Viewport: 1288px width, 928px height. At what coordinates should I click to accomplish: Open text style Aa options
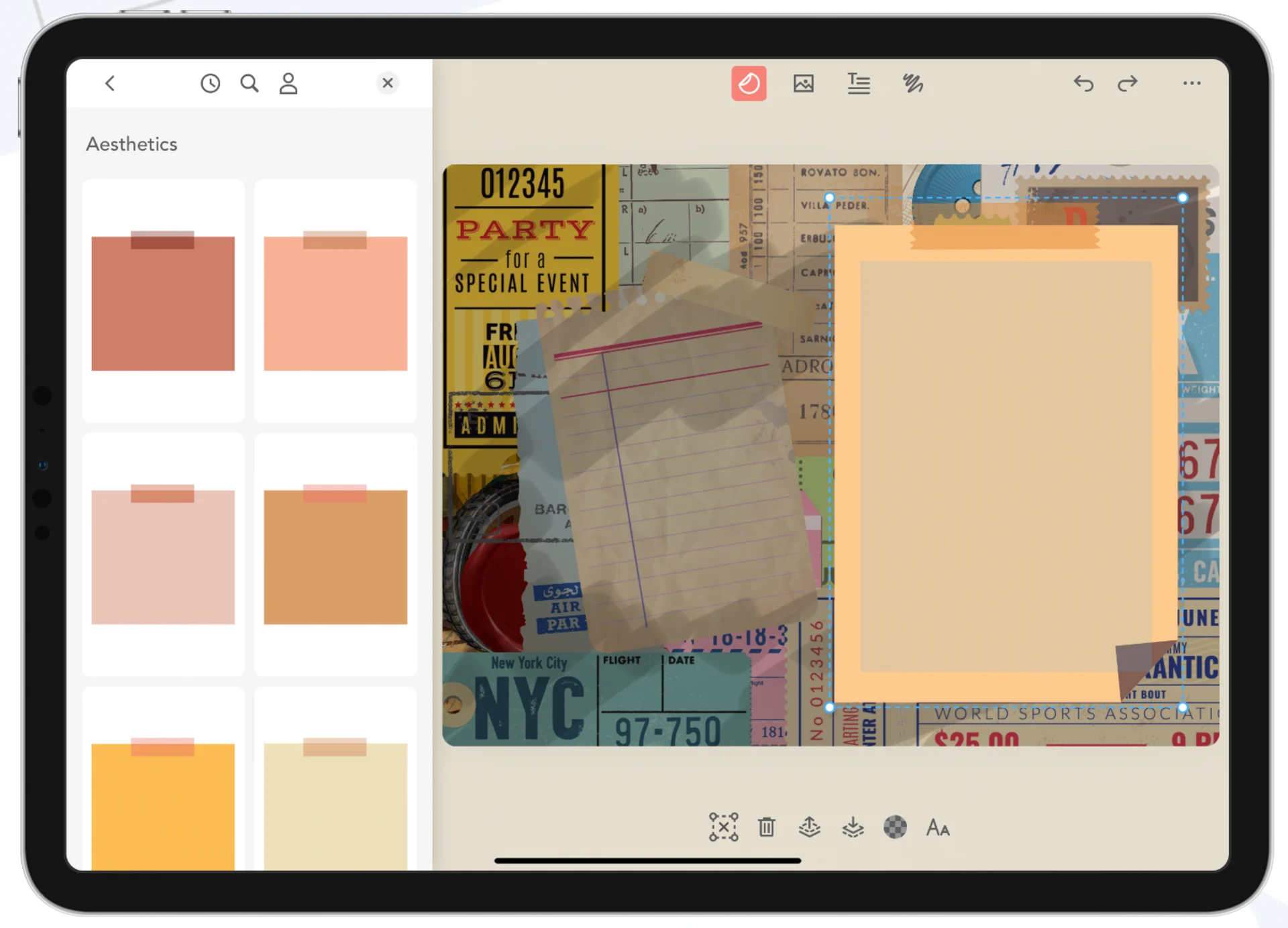coord(937,827)
